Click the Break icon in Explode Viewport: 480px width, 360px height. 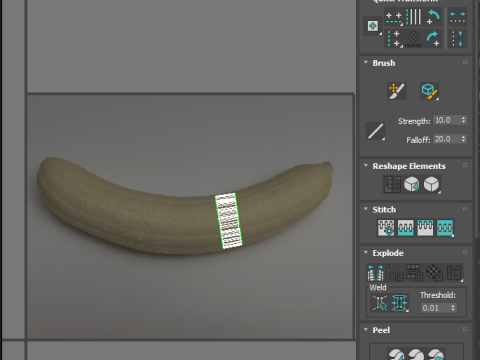coord(376,273)
